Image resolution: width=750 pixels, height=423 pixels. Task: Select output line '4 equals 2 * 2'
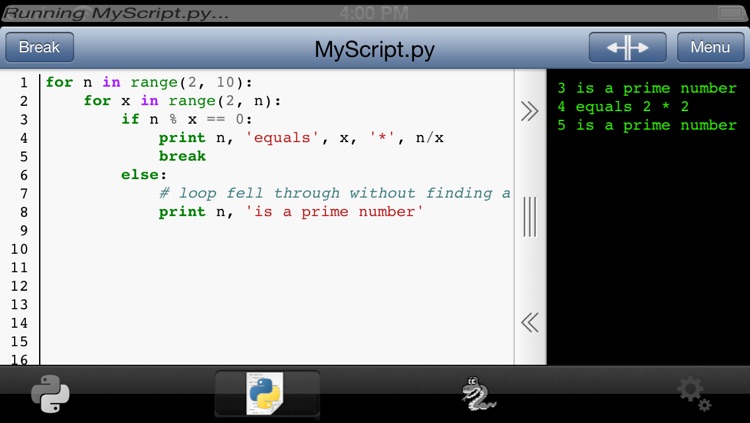pyautogui.click(x=623, y=106)
